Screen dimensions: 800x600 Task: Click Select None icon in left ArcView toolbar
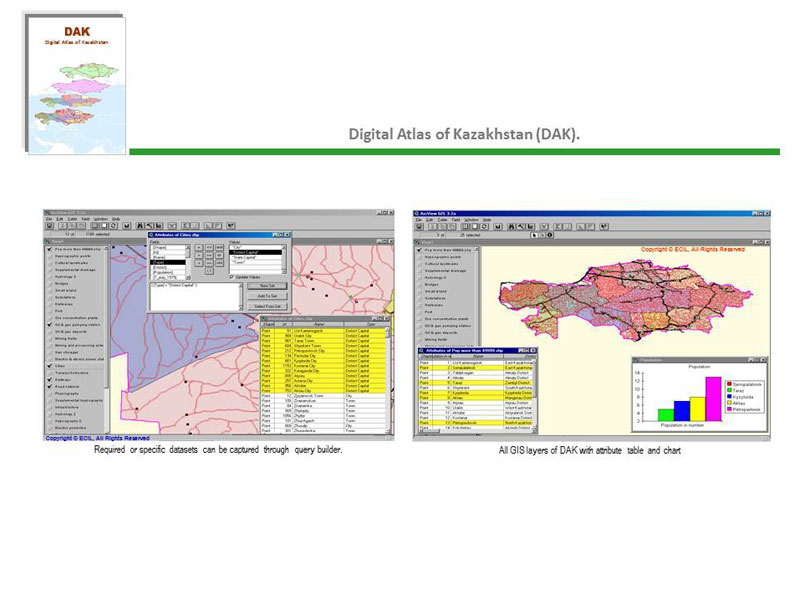tap(104, 226)
